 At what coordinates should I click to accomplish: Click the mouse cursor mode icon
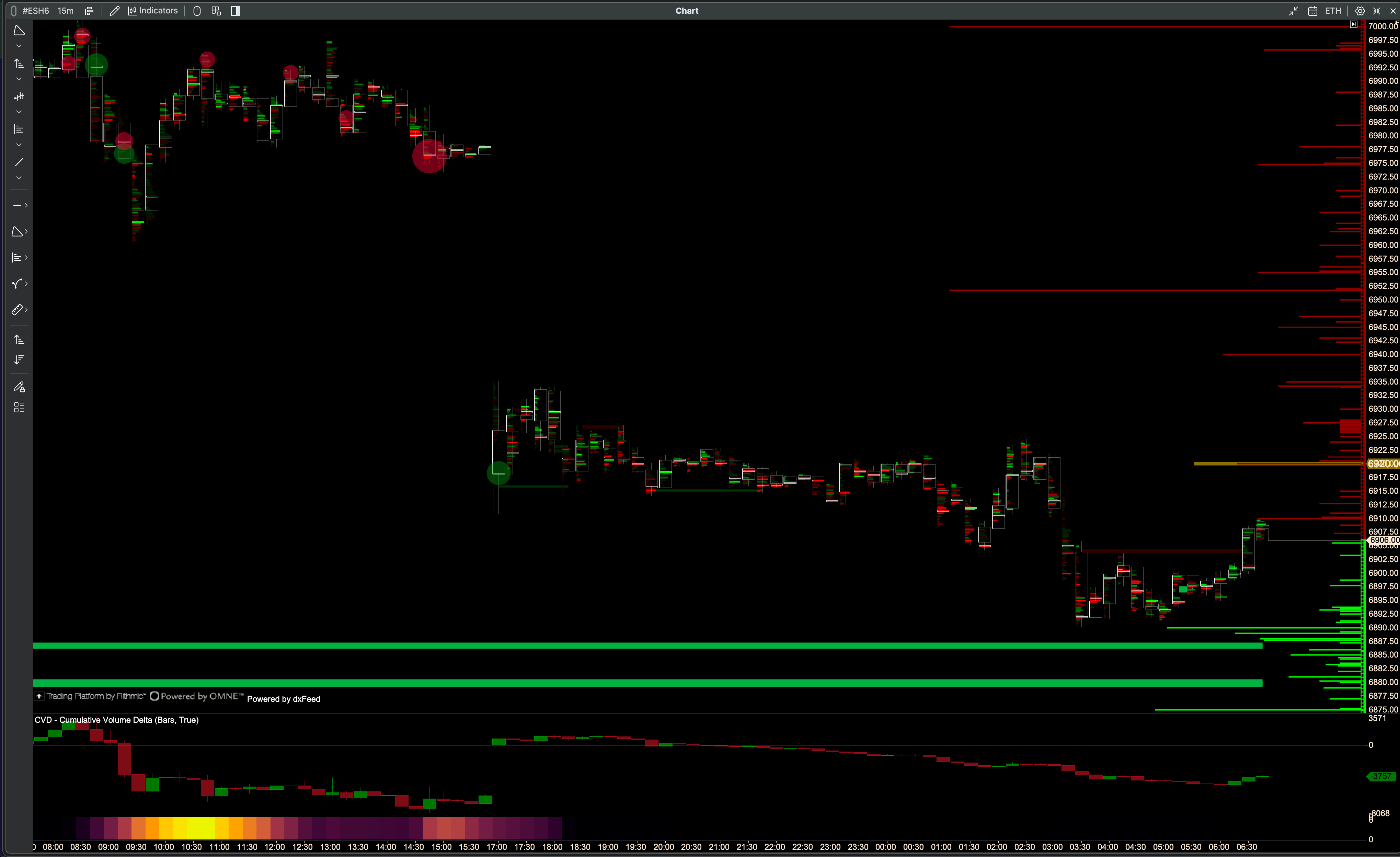pyautogui.click(x=197, y=11)
